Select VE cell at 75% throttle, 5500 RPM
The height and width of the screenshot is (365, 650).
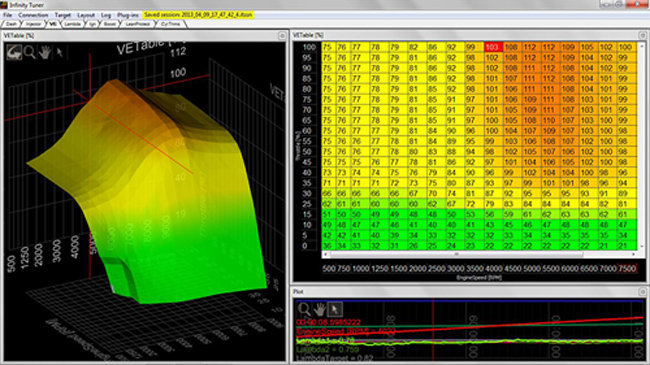tap(550, 100)
